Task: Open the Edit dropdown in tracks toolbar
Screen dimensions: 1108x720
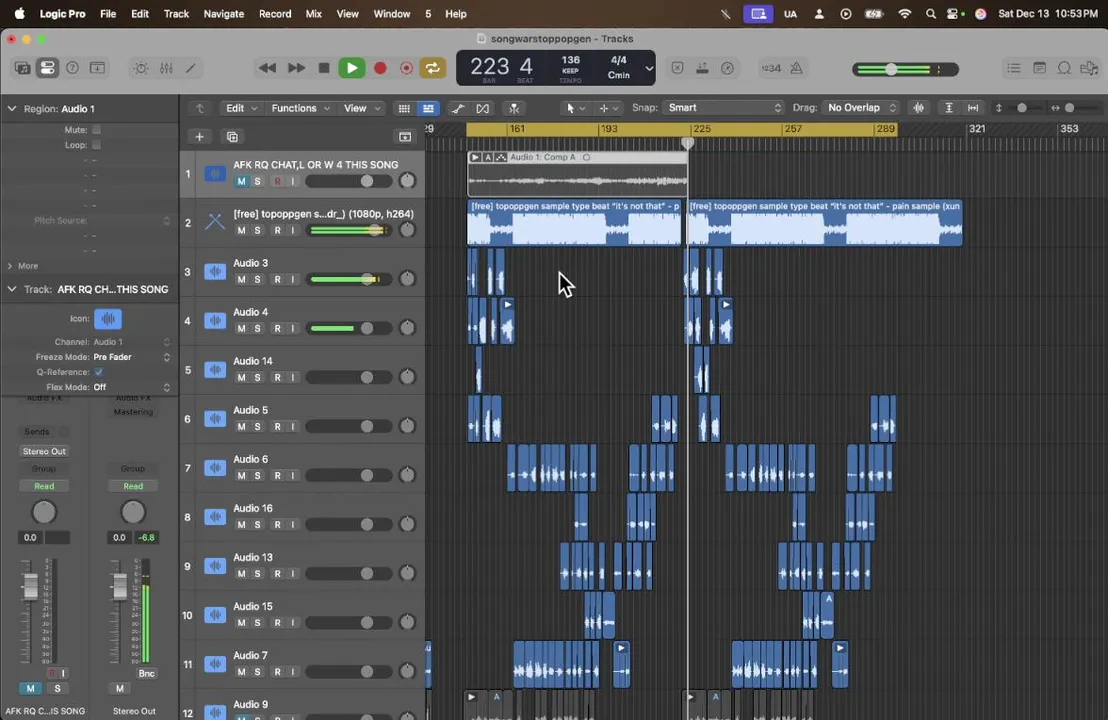Action: pos(240,108)
